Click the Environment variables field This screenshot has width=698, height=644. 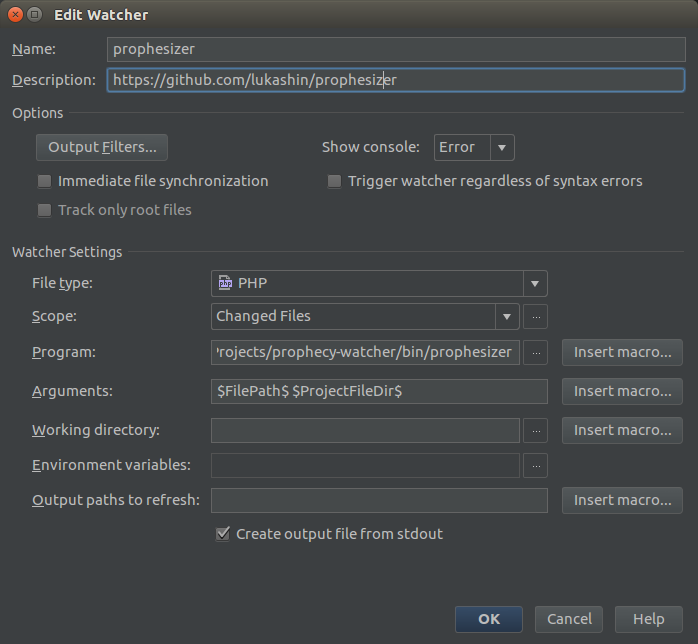(x=365, y=466)
